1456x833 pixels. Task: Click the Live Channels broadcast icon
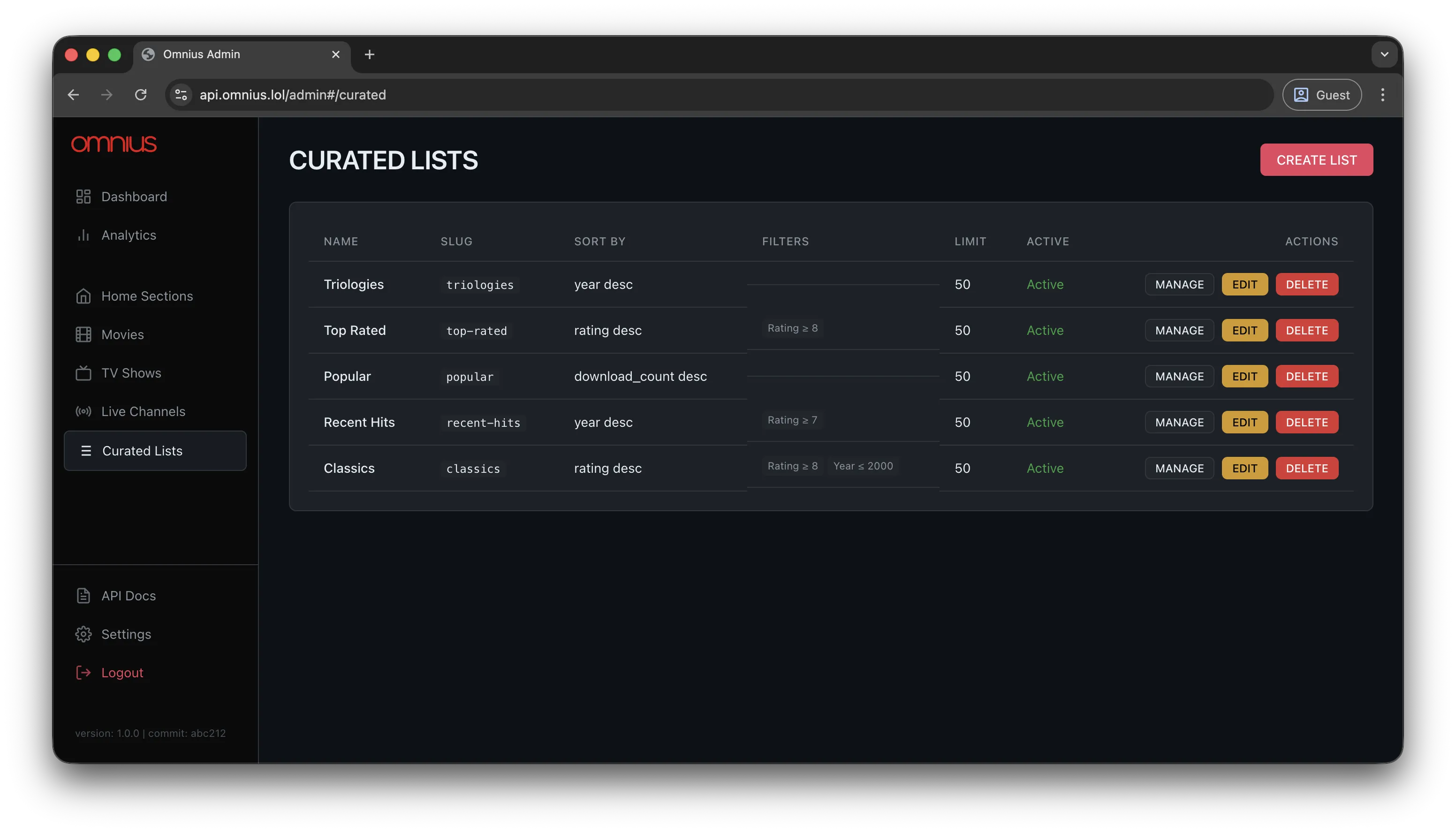[83, 411]
